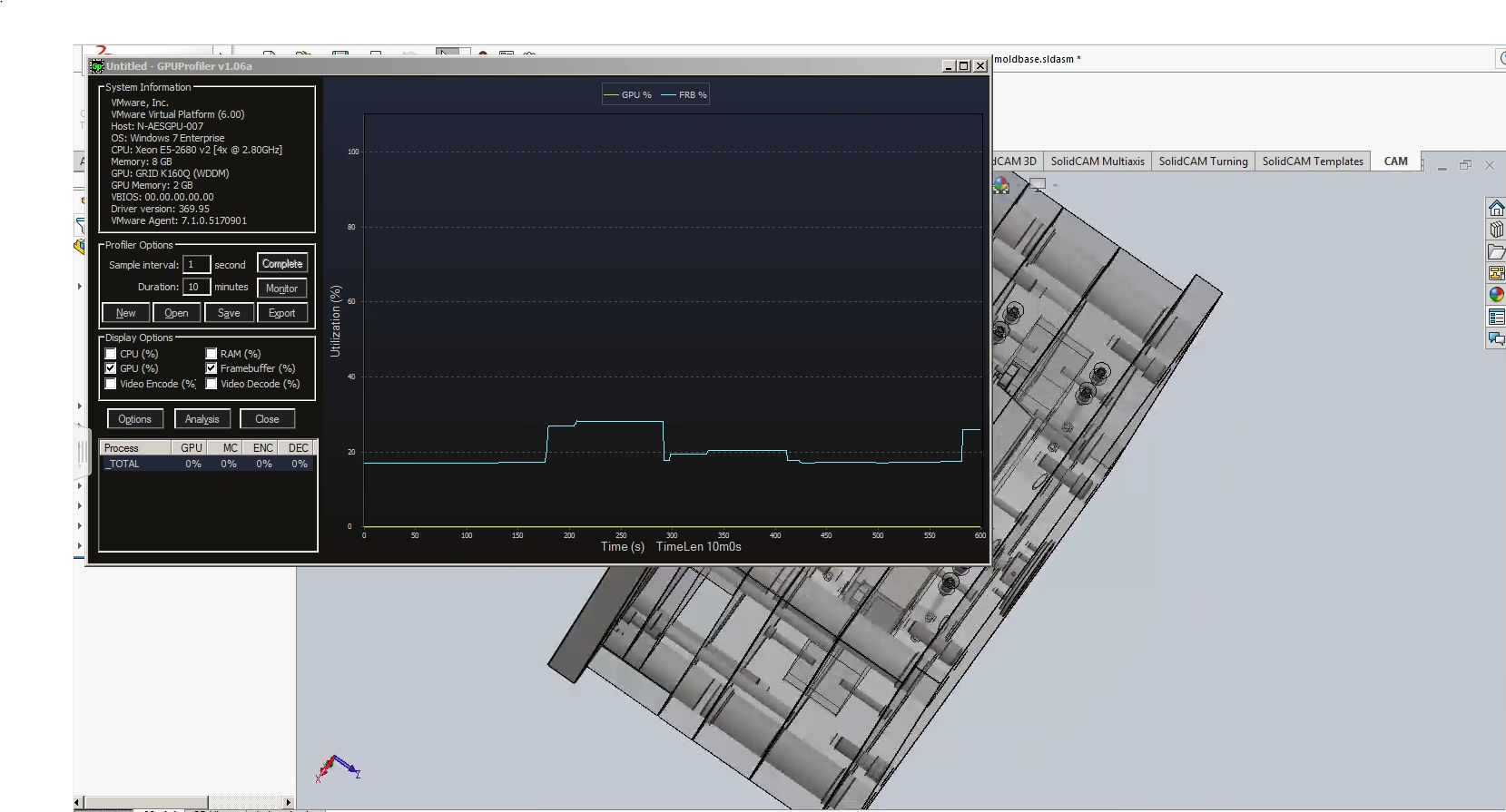
Task: Click the Duration minutes input field
Action: (197, 287)
